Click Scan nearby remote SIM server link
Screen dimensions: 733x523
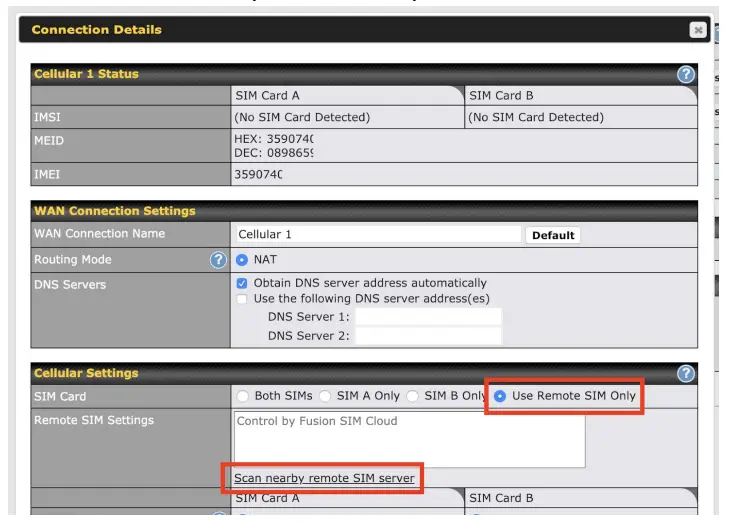coord(324,478)
